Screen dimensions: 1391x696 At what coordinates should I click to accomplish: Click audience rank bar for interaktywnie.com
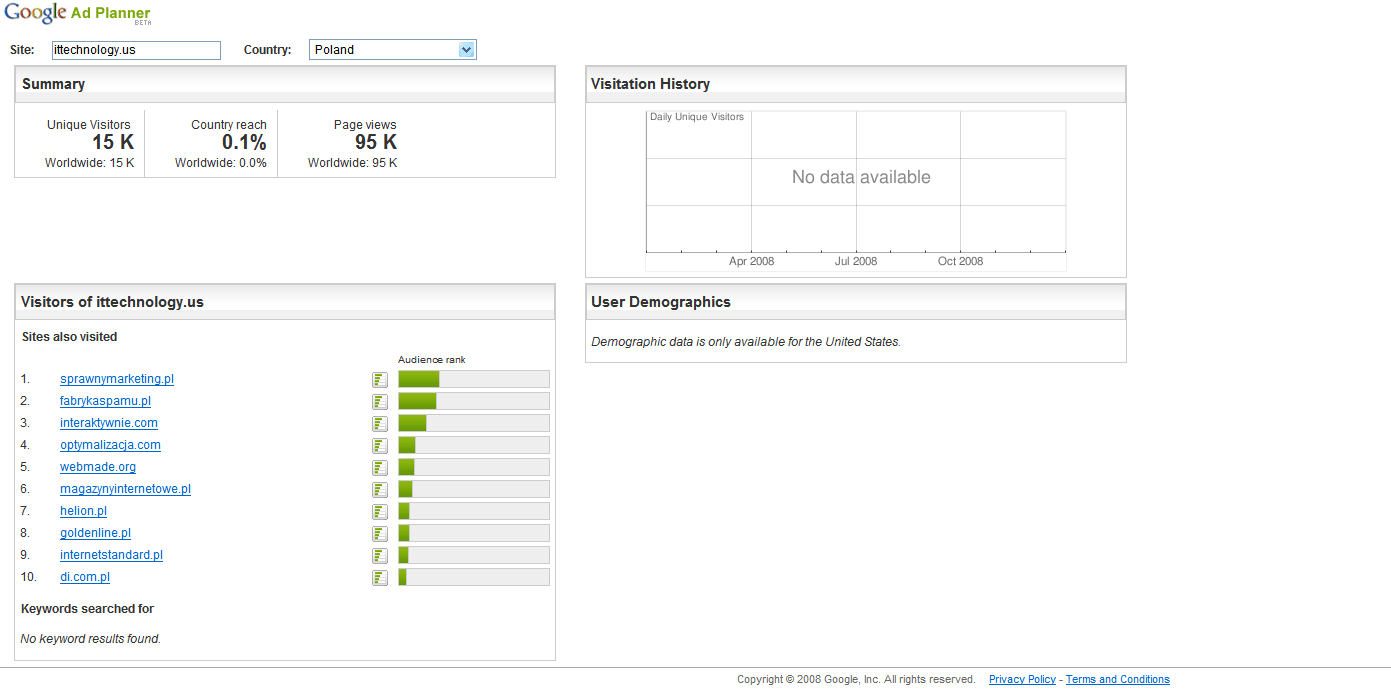pyautogui.click(x=474, y=423)
